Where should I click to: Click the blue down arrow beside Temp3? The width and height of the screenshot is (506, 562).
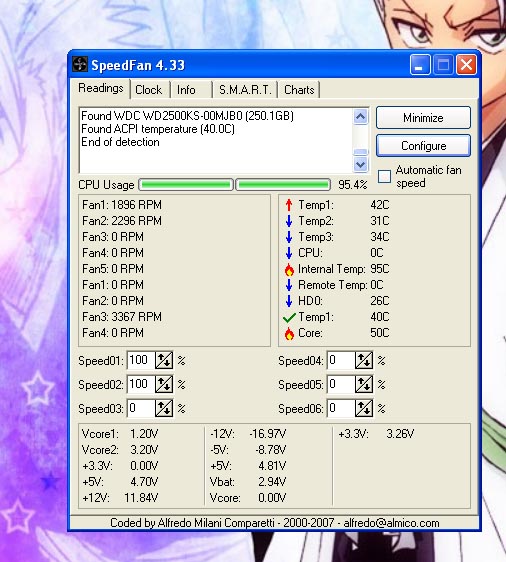[289, 237]
